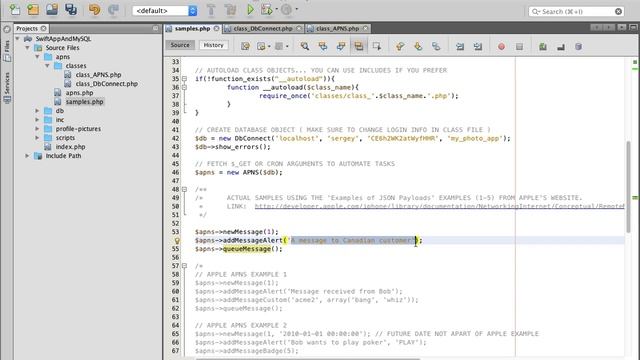Switch to History view
This screenshot has height=360, width=640.
coord(213,45)
